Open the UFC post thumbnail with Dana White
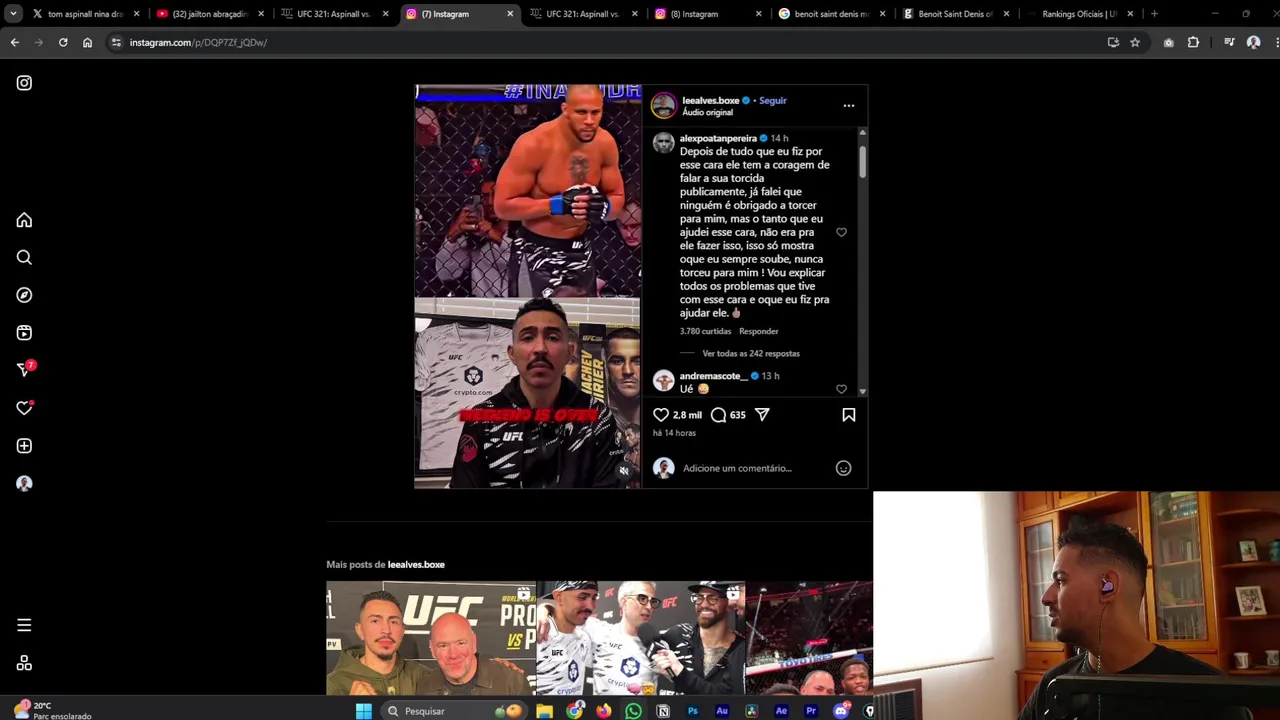Viewport: 1280px width, 720px height. (431, 638)
